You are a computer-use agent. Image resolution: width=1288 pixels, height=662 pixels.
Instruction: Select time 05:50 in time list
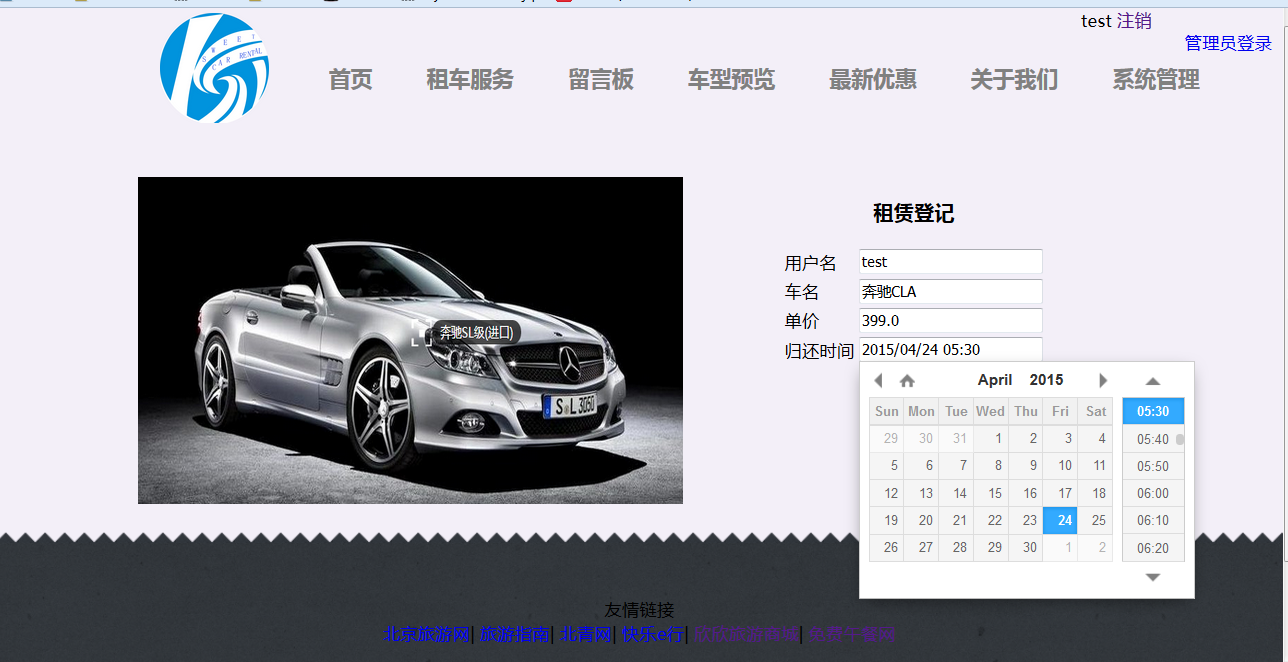pos(1153,466)
